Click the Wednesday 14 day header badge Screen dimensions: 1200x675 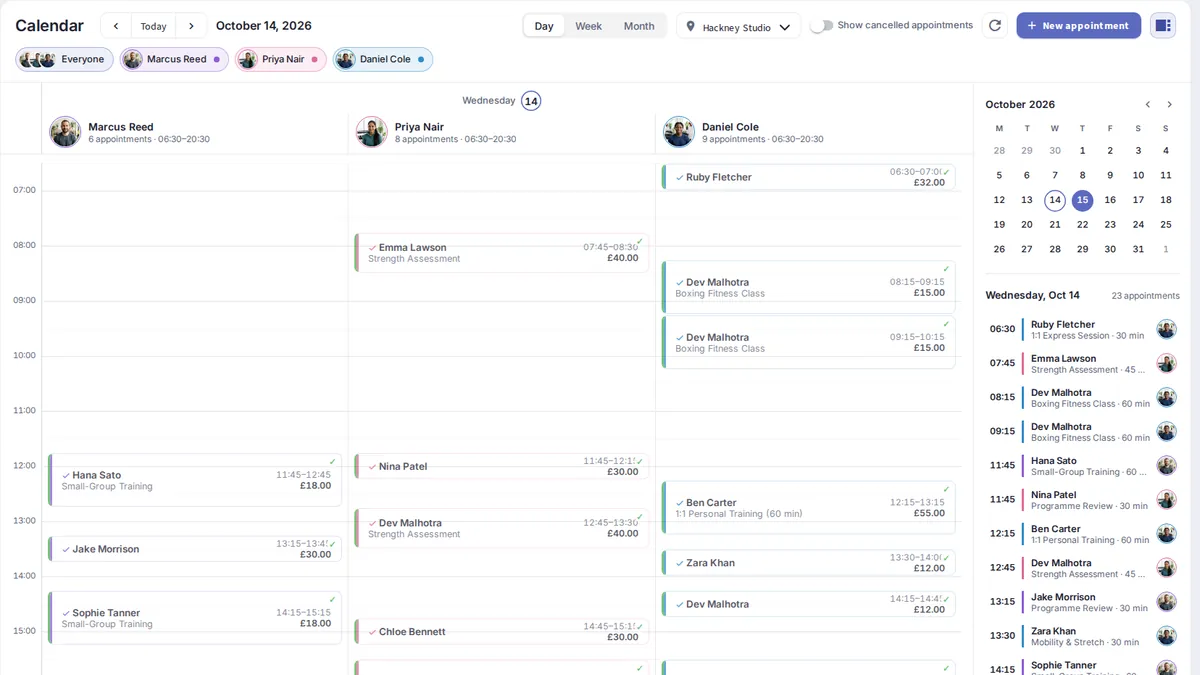531,101
